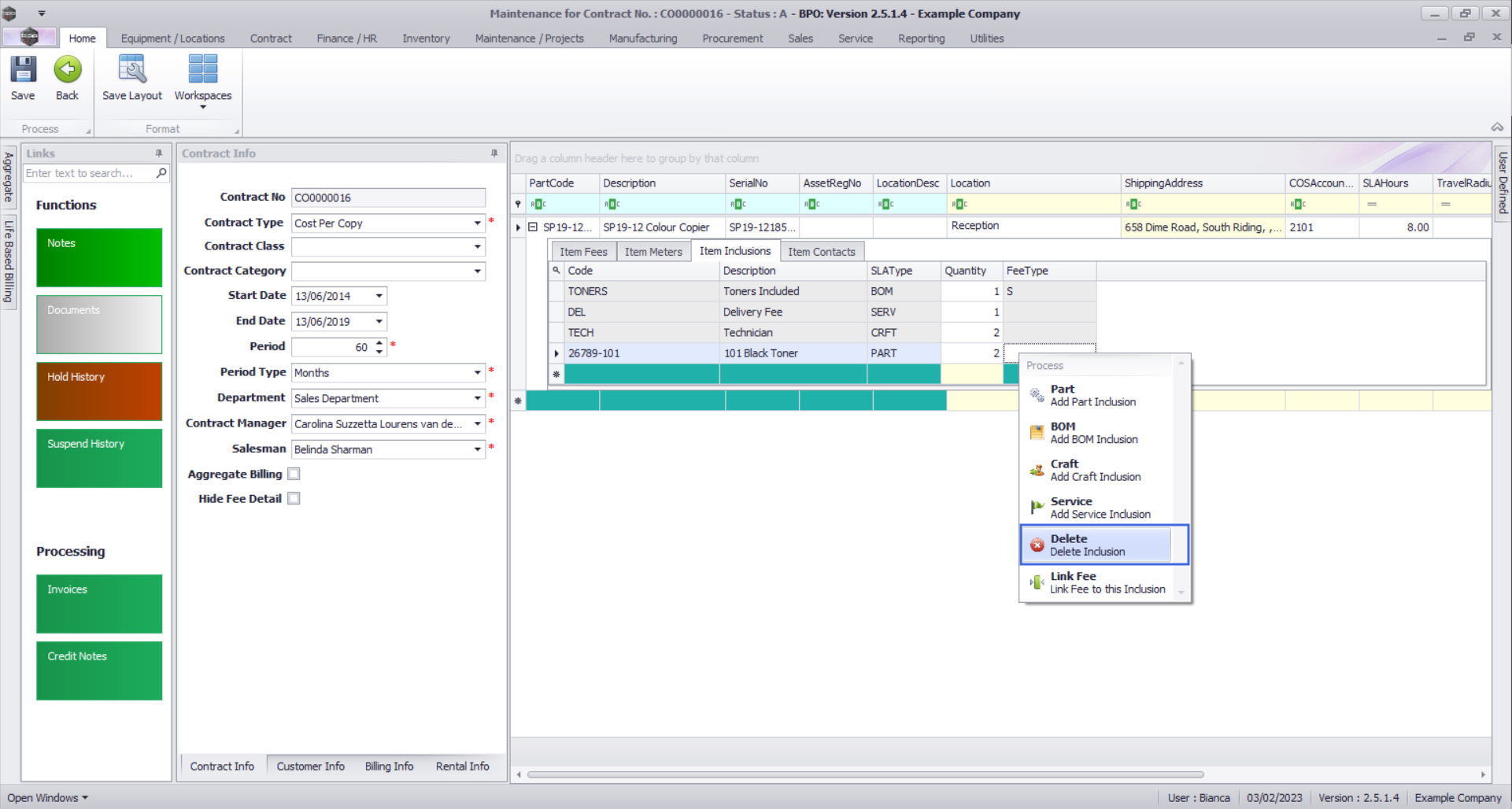Open the Hold History tile
The height and width of the screenshot is (809, 1512).
click(x=99, y=391)
